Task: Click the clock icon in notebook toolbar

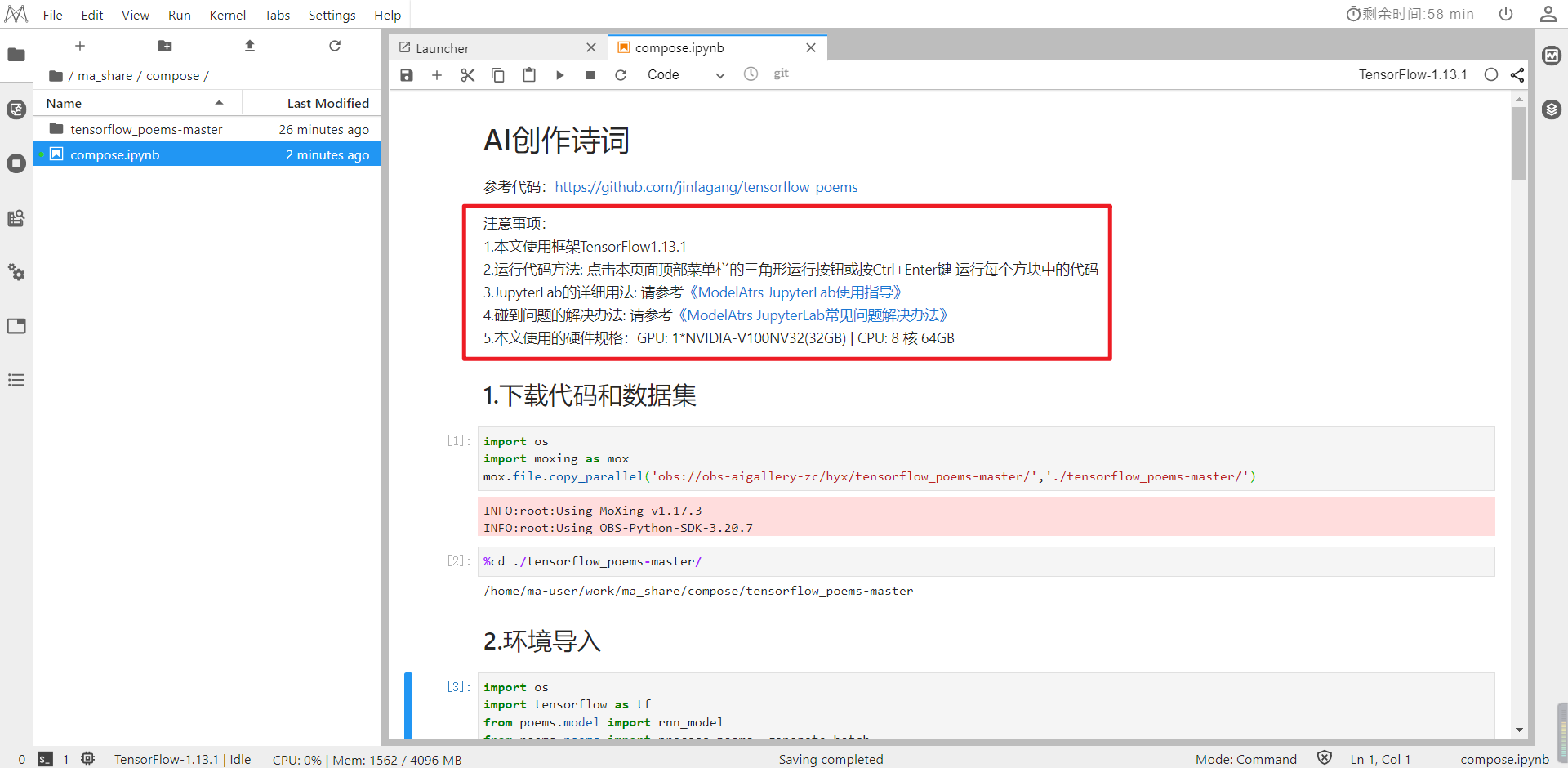Action: 751,74
